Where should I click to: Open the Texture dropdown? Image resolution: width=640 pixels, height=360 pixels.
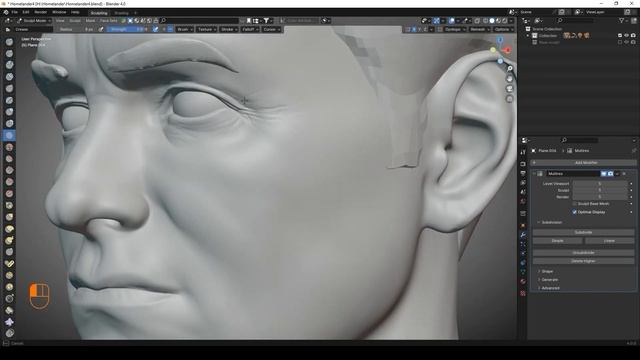pyautogui.click(x=207, y=29)
